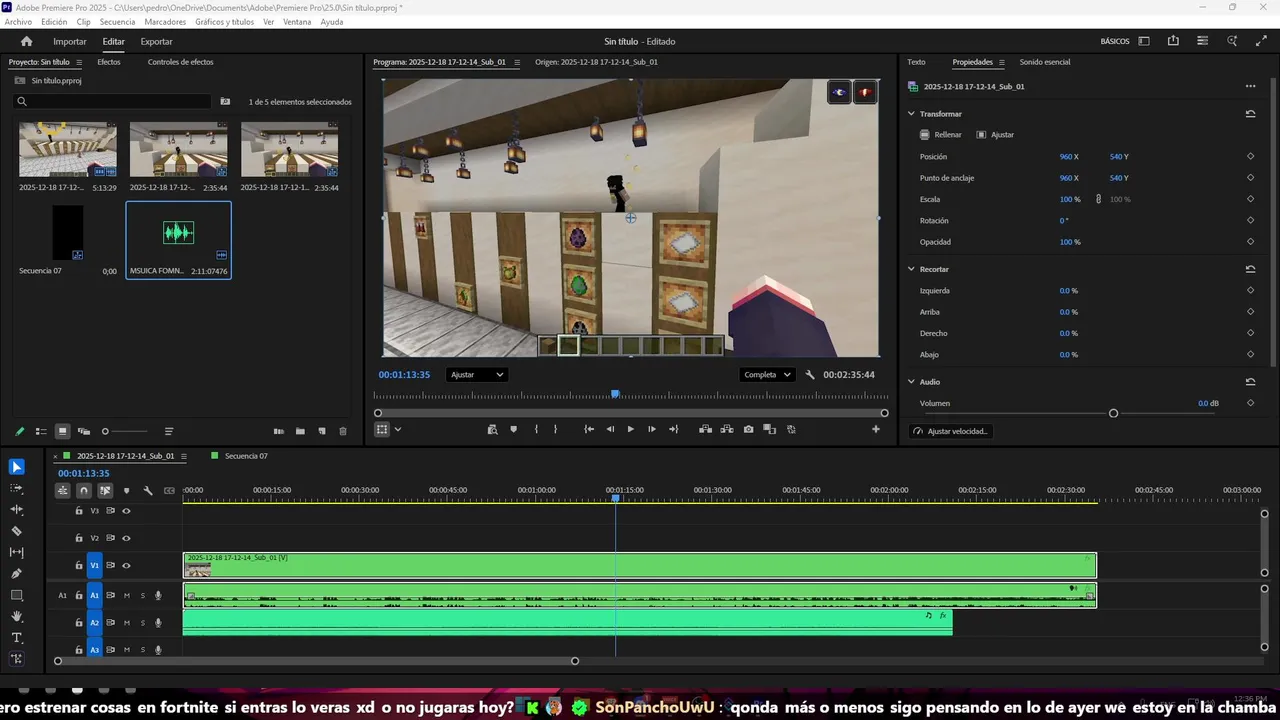Toggle V1 track output eye
Image resolution: width=1280 pixels, height=720 pixels.
click(x=126, y=566)
